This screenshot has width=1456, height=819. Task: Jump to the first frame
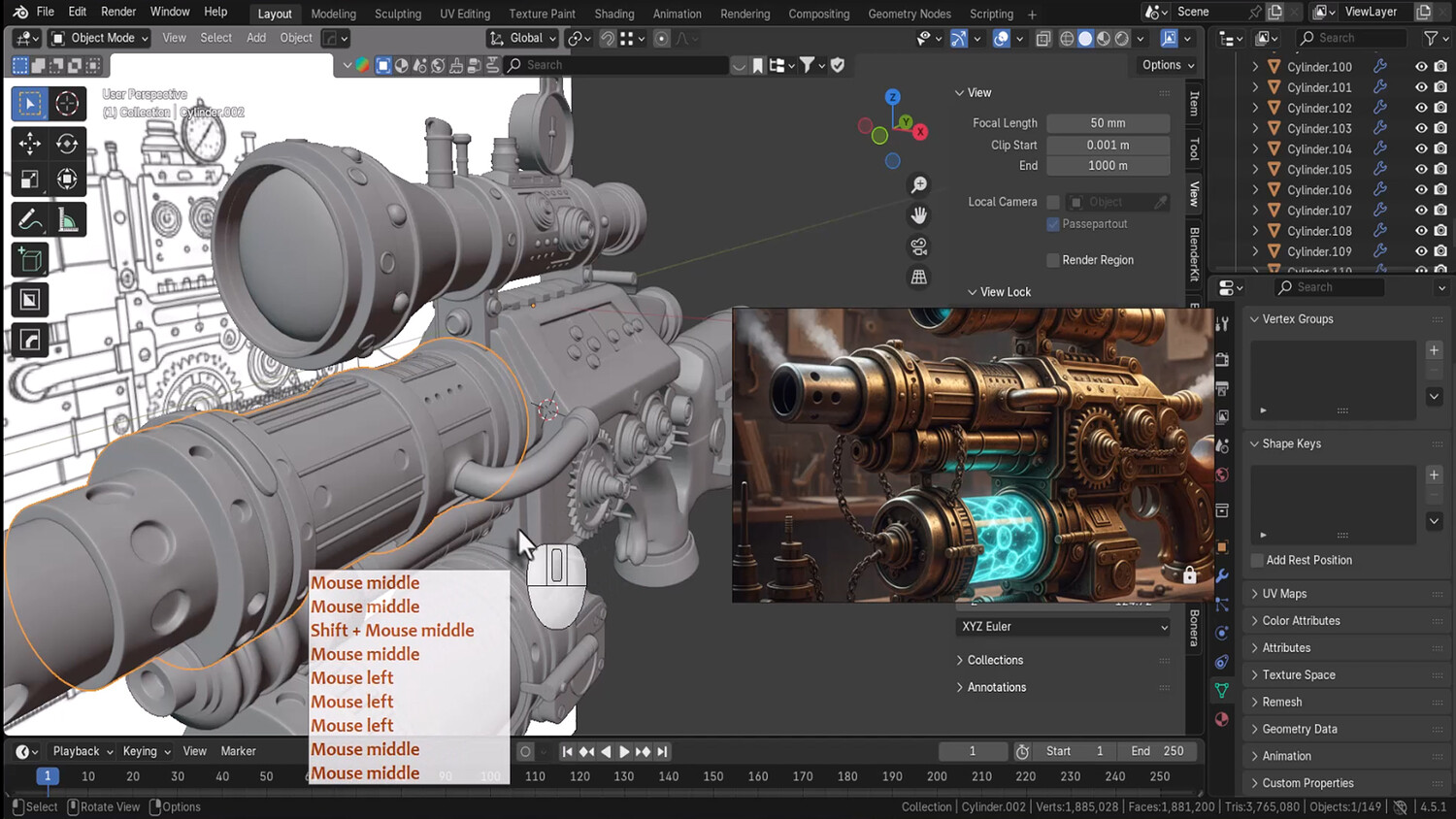(x=568, y=751)
